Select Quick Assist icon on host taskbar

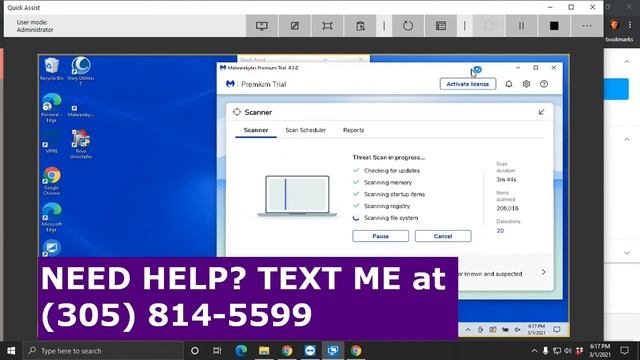[x=333, y=351]
